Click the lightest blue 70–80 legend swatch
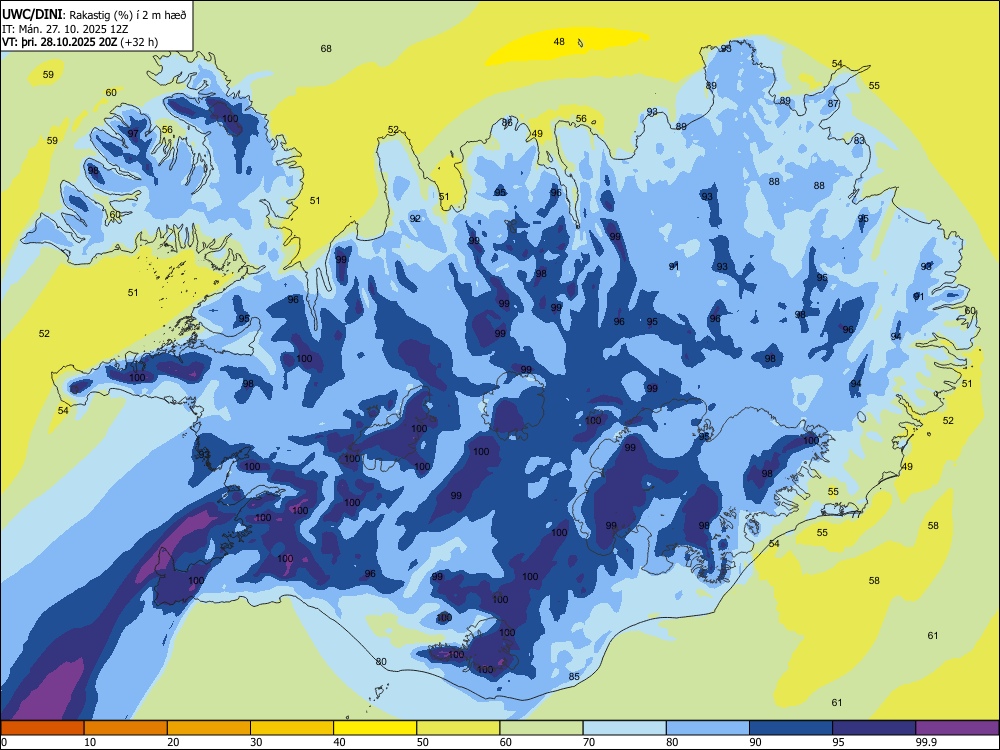 [624, 728]
